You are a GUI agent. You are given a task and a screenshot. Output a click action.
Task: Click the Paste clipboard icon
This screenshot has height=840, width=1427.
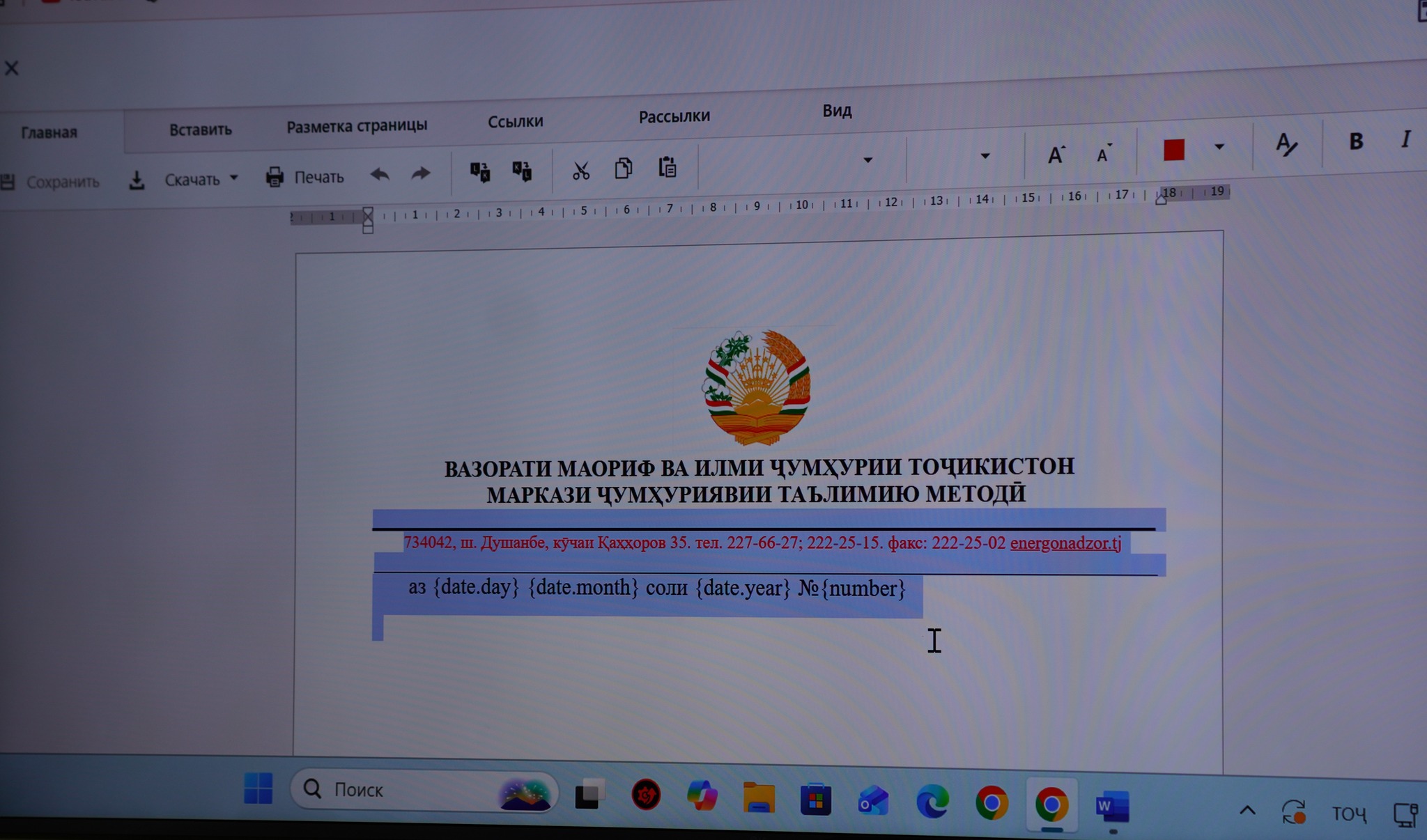pyautogui.click(x=667, y=167)
